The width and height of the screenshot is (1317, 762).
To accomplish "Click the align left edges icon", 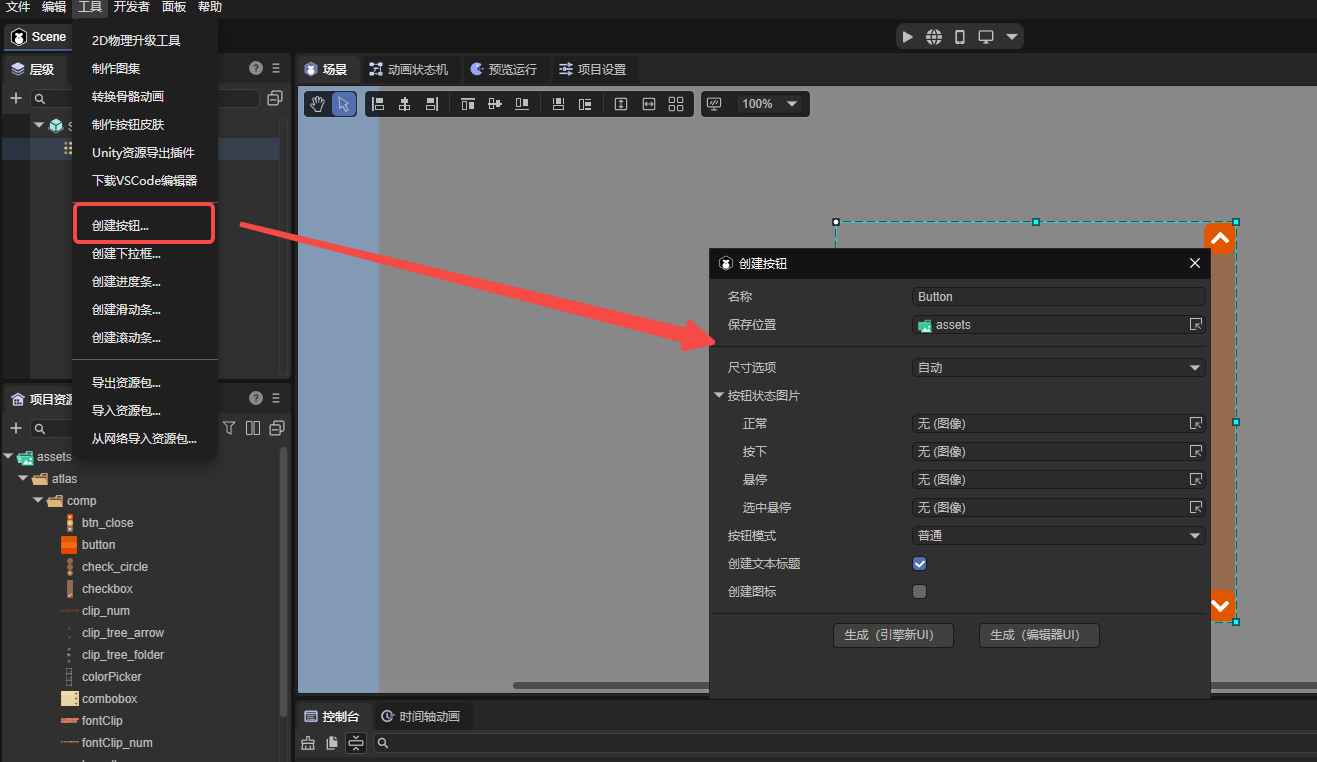I will 378,104.
